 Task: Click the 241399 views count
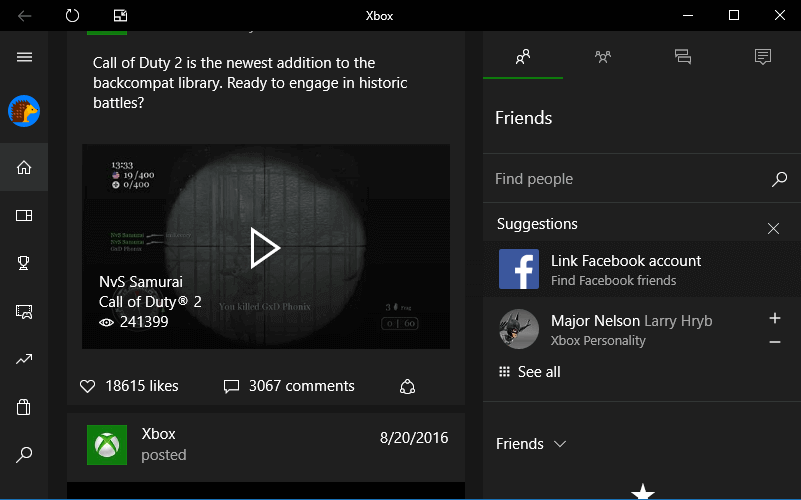coord(144,322)
